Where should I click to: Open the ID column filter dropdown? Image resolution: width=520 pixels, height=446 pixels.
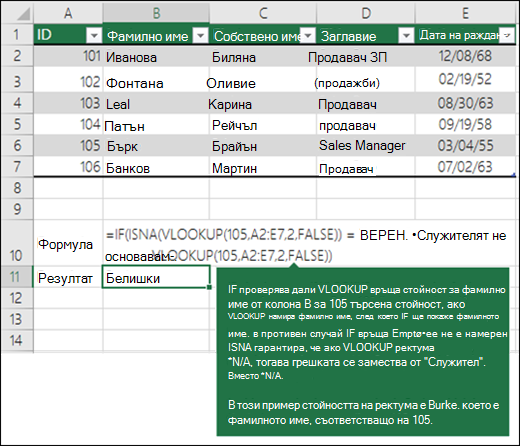(94, 35)
